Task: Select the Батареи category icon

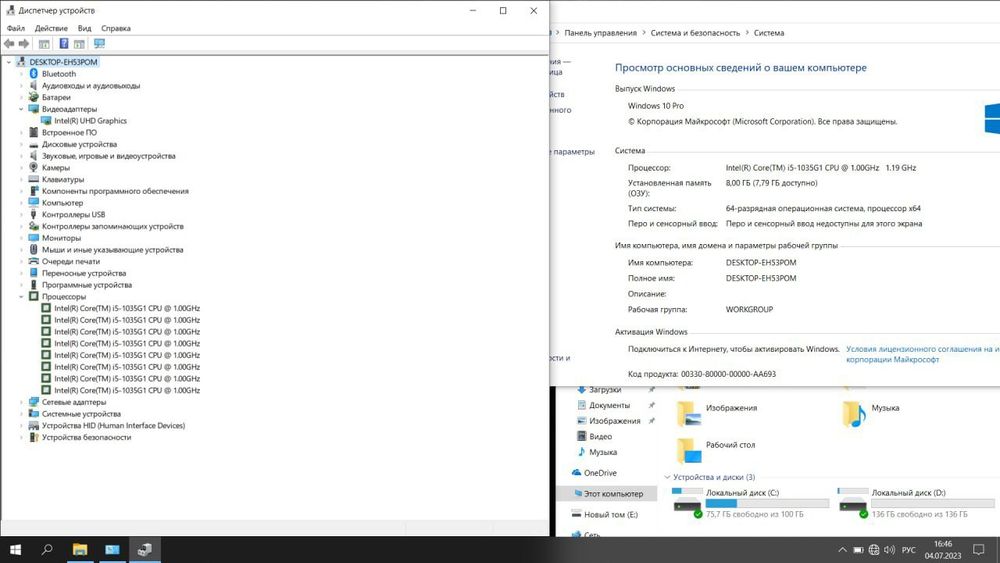Action: point(34,97)
